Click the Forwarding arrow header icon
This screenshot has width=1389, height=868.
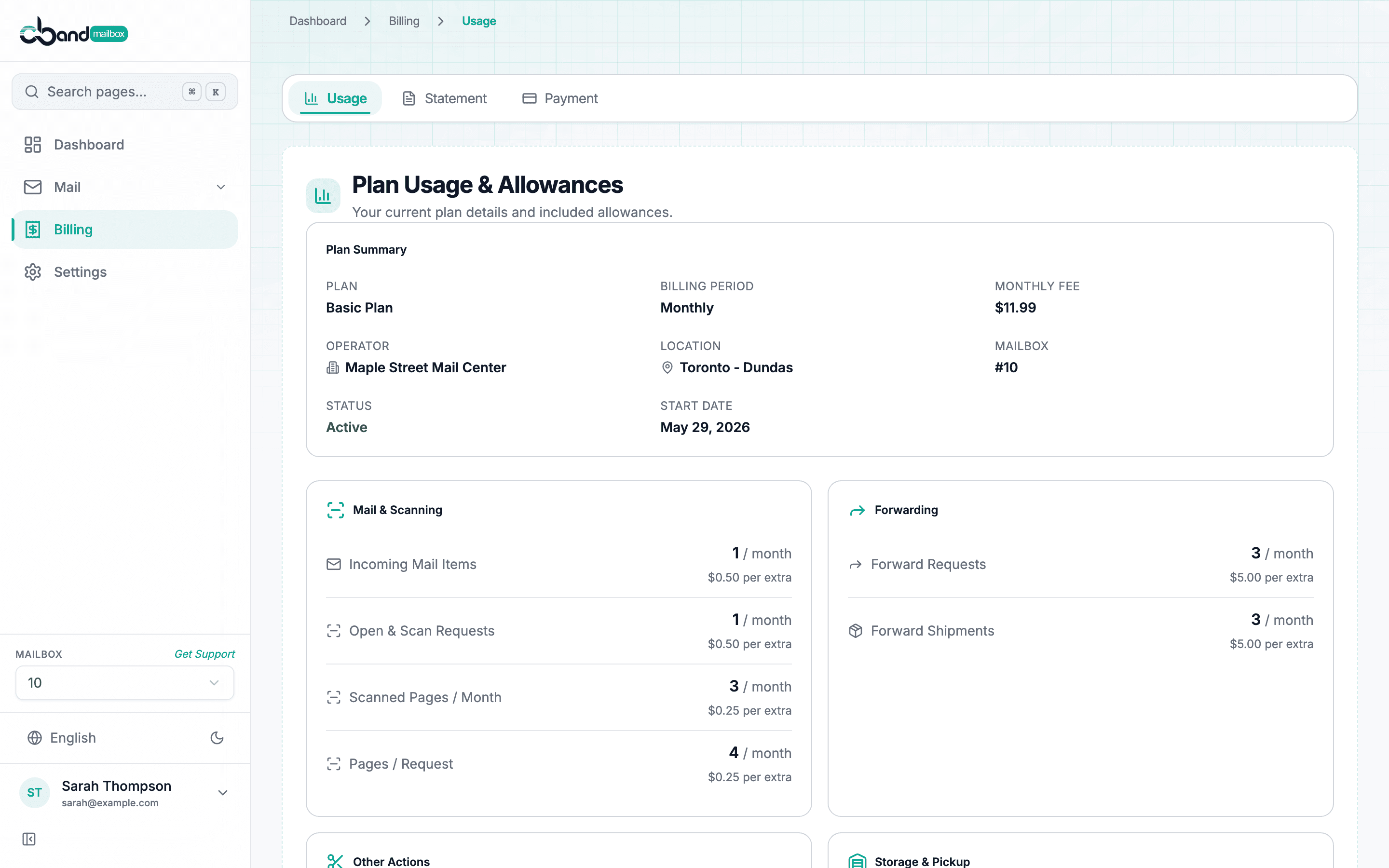[x=858, y=510]
